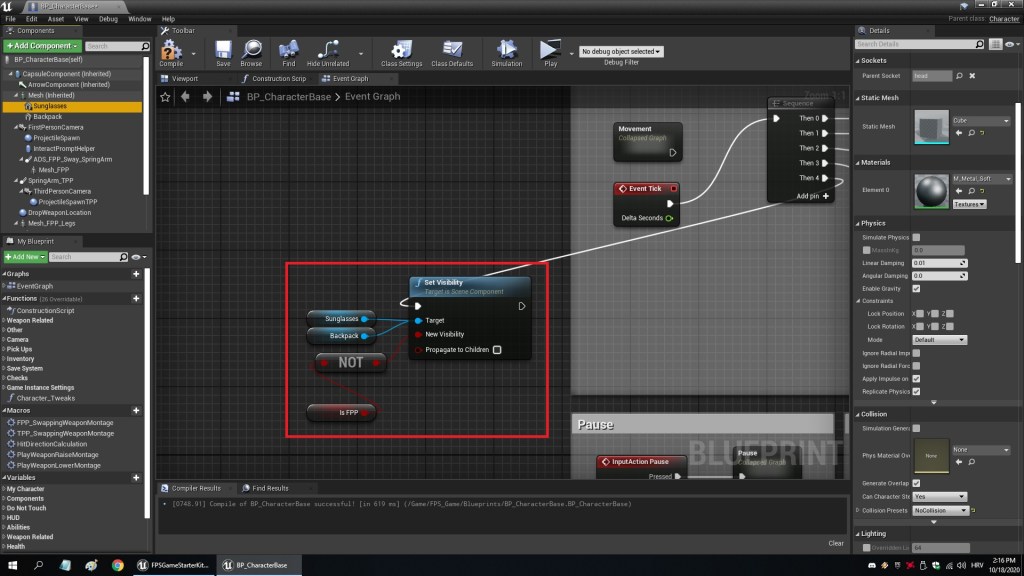Image resolution: width=1024 pixels, height=576 pixels.
Task: Click the M_Metal_Soft material preview thumbnail
Action: (x=932, y=190)
